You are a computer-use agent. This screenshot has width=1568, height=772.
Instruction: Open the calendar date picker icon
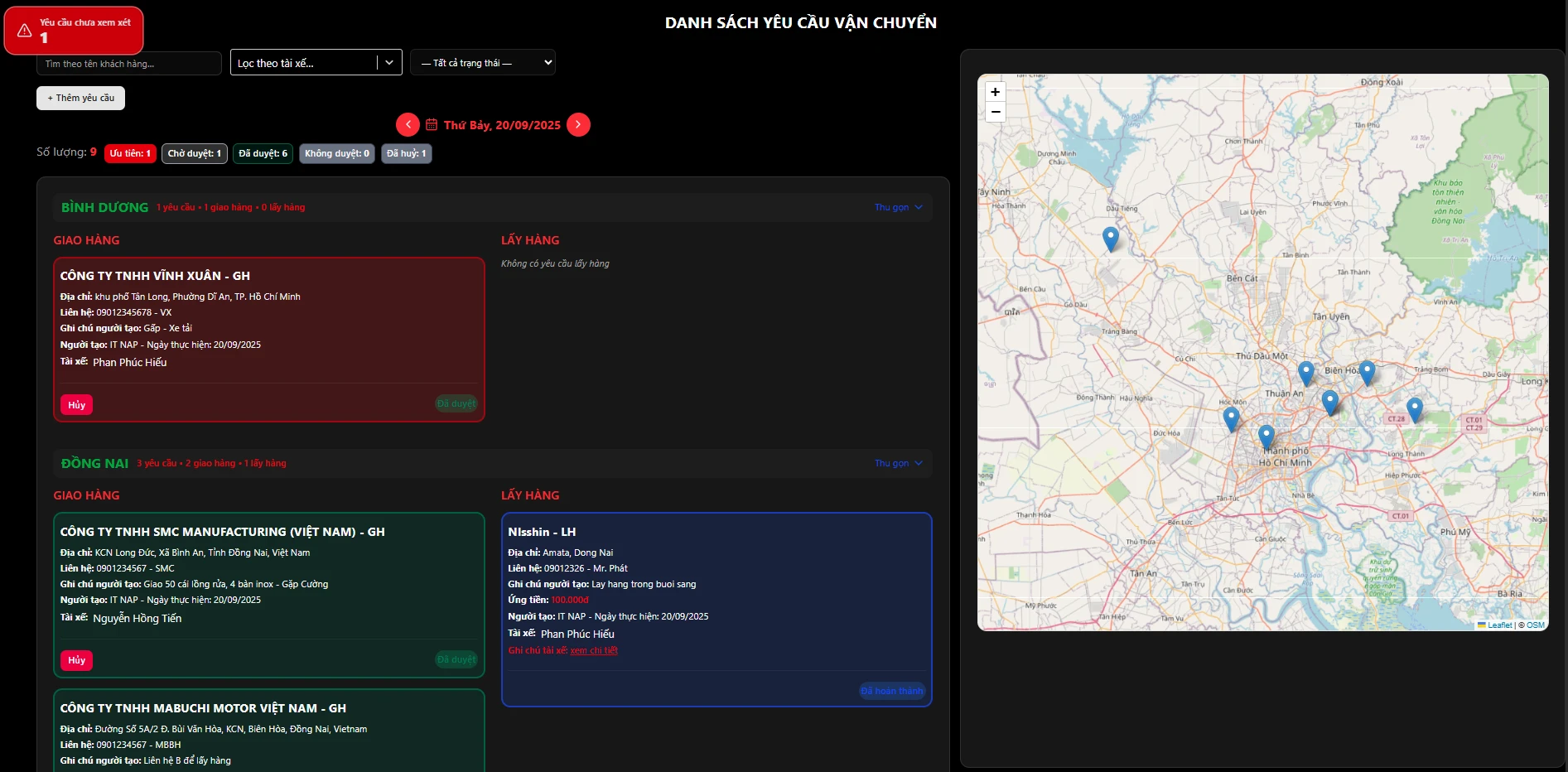(432, 124)
